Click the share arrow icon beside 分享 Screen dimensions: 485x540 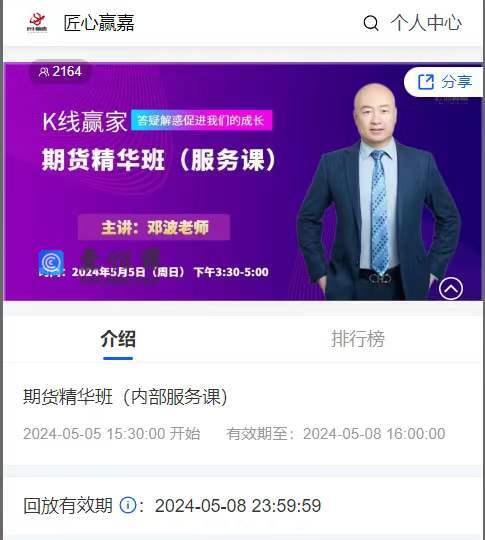pos(426,82)
